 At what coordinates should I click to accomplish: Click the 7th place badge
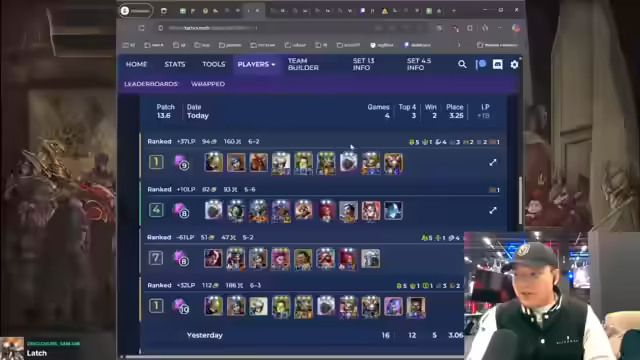[156, 258]
